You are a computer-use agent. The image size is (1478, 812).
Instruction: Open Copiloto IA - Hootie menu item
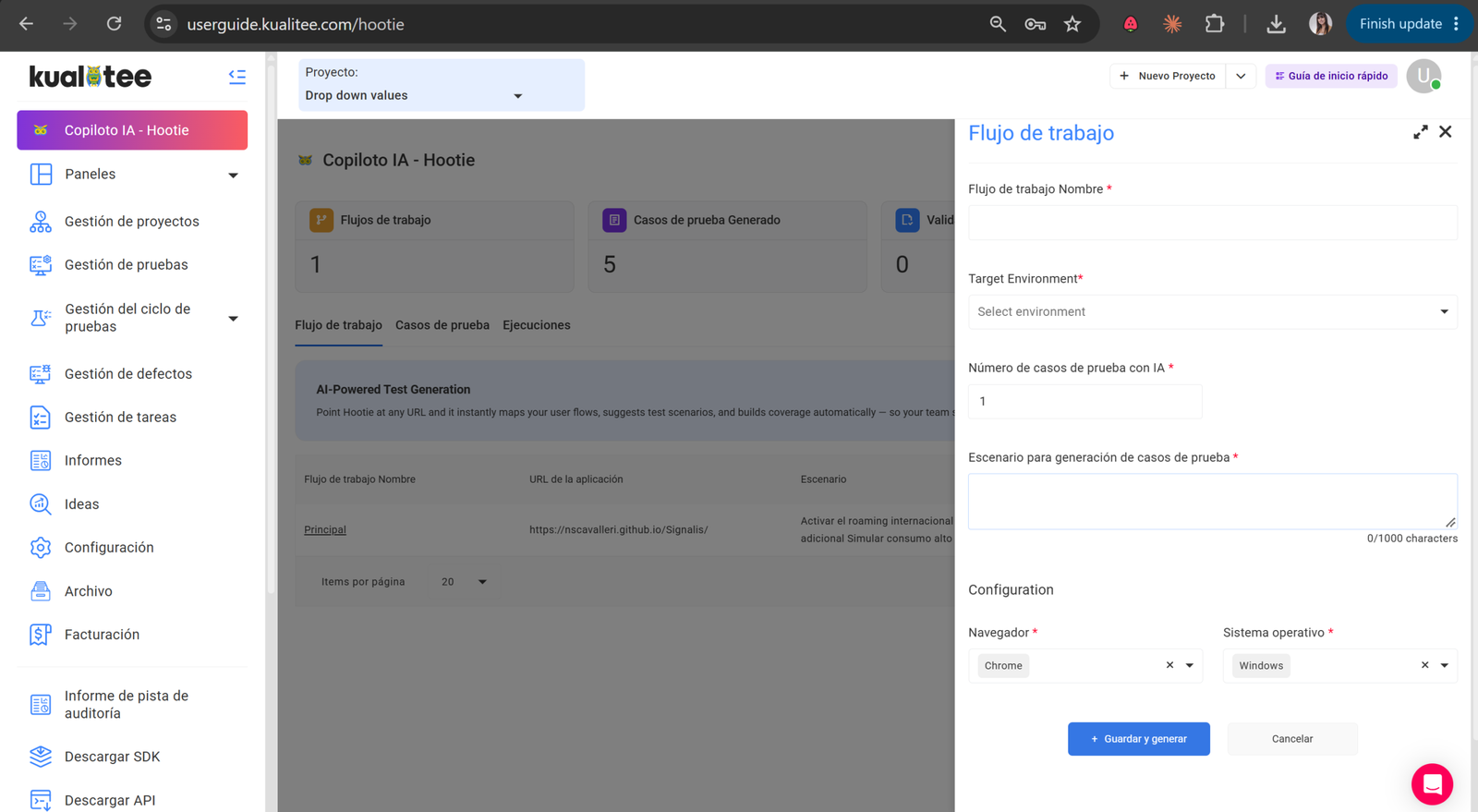coord(132,130)
